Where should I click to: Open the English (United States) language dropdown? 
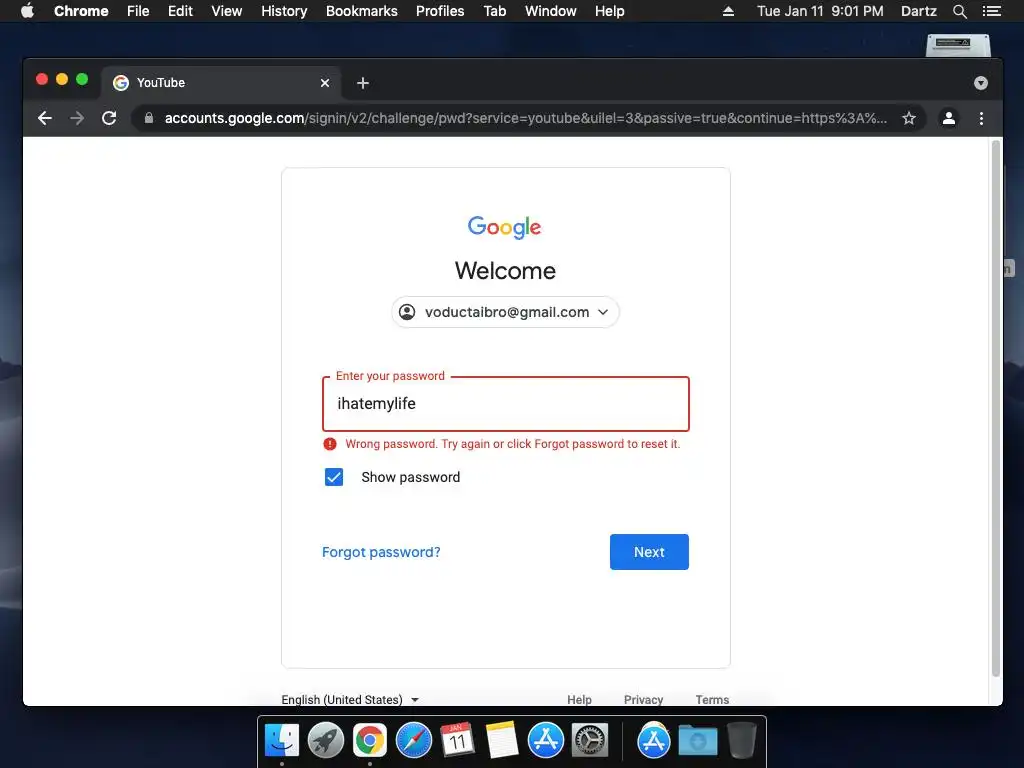pos(350,699)
